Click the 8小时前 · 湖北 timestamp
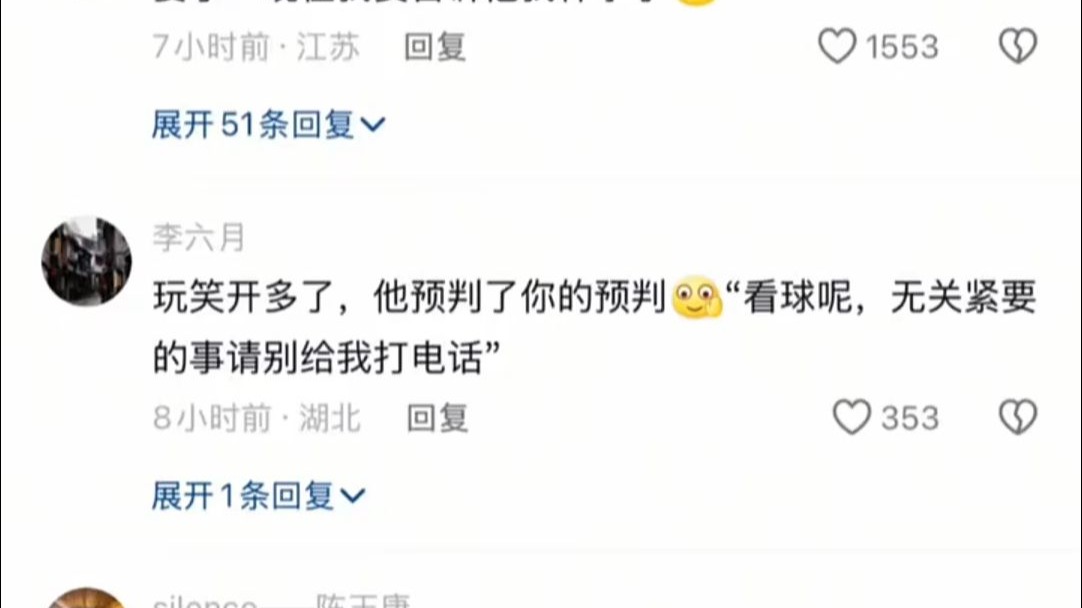 [x=257, y=418]
